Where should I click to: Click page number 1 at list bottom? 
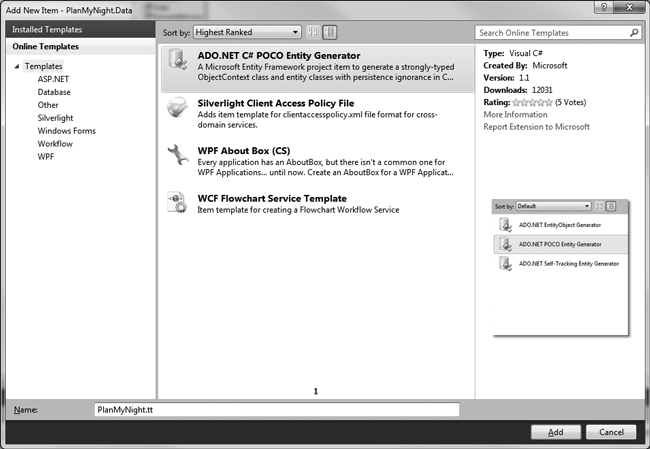[x=316, y=391]
